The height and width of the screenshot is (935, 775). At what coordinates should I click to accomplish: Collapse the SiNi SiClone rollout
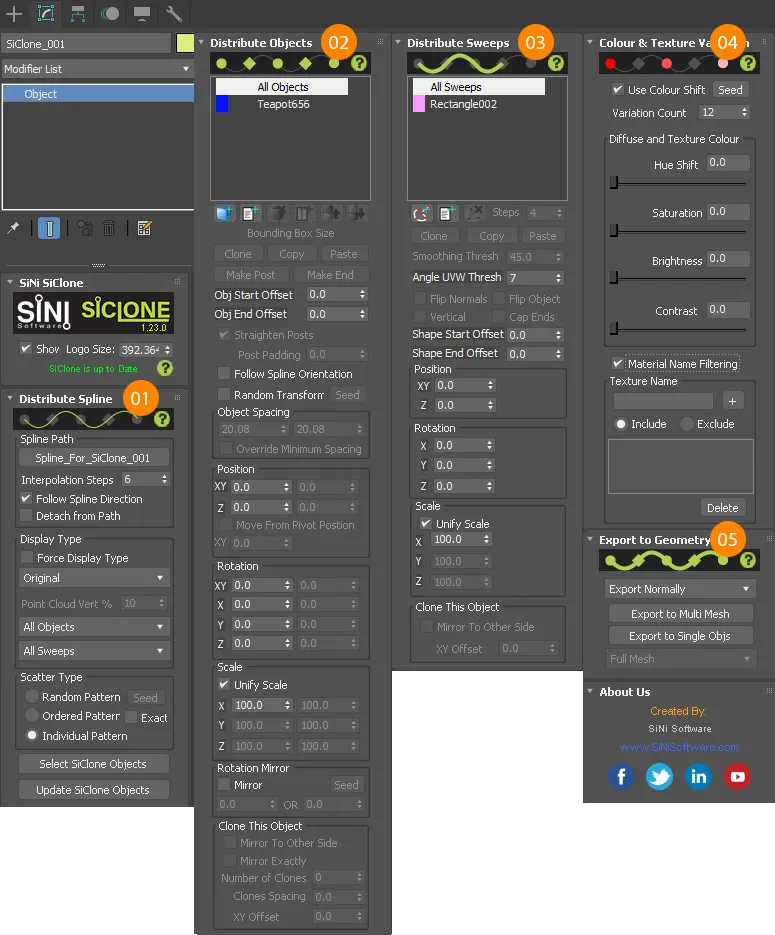point(10,282)
